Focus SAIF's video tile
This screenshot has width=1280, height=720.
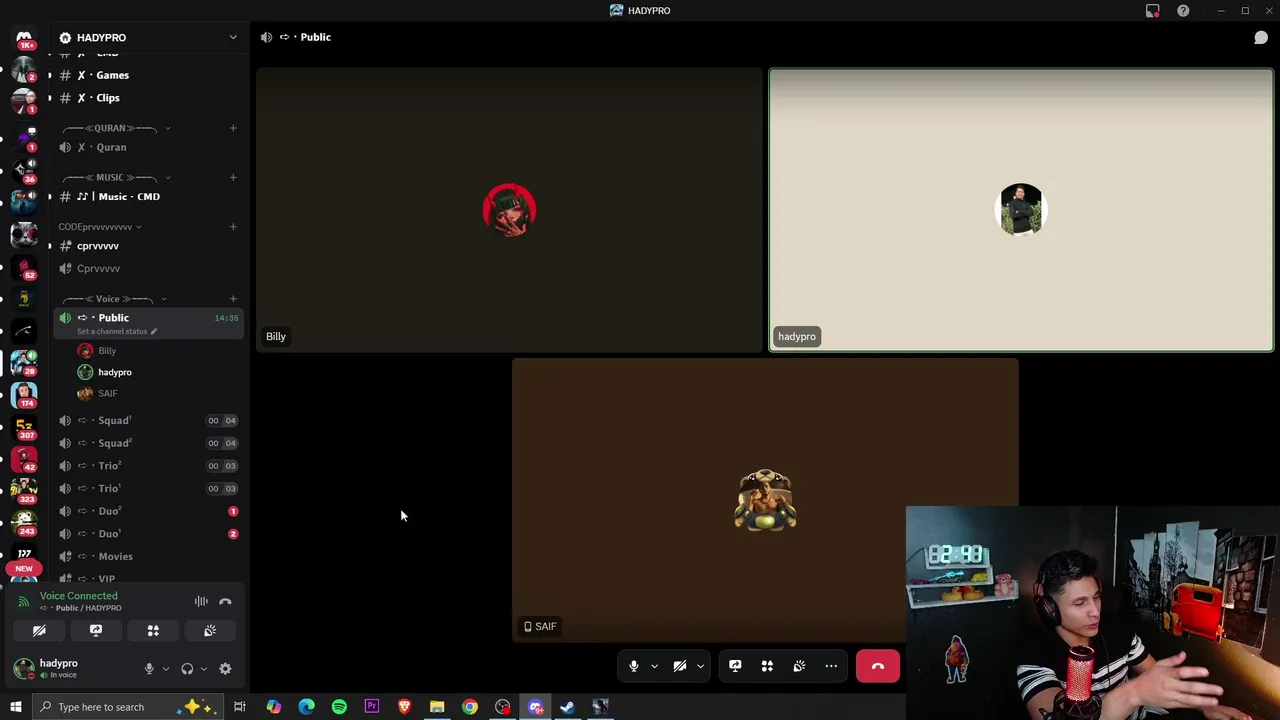[x=765, y=500]
